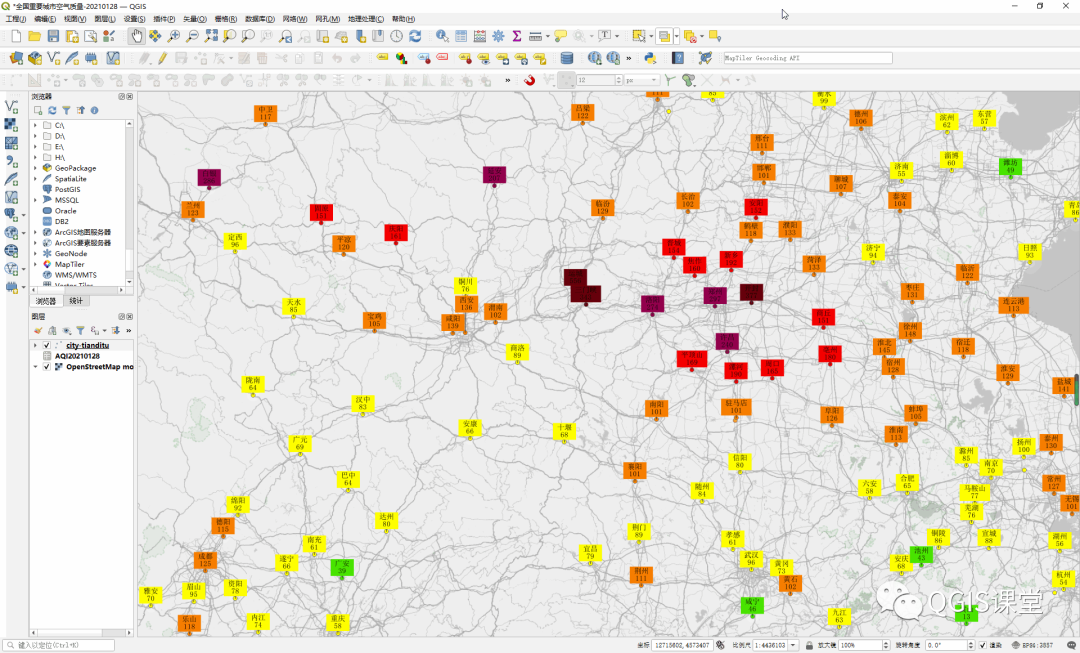
Task: Create a new project
Action: (x=16, y=37)
